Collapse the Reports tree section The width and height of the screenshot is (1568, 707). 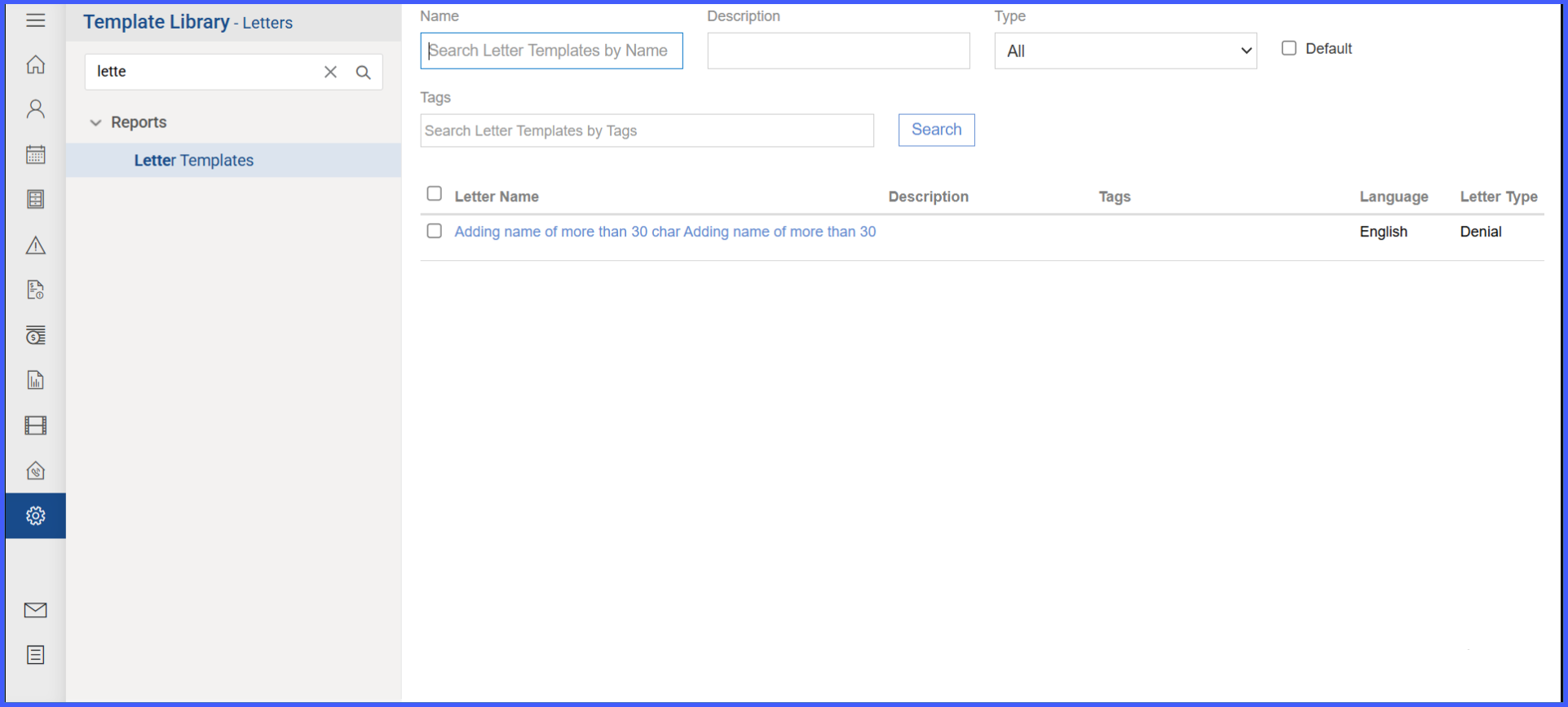coord(95,122)
